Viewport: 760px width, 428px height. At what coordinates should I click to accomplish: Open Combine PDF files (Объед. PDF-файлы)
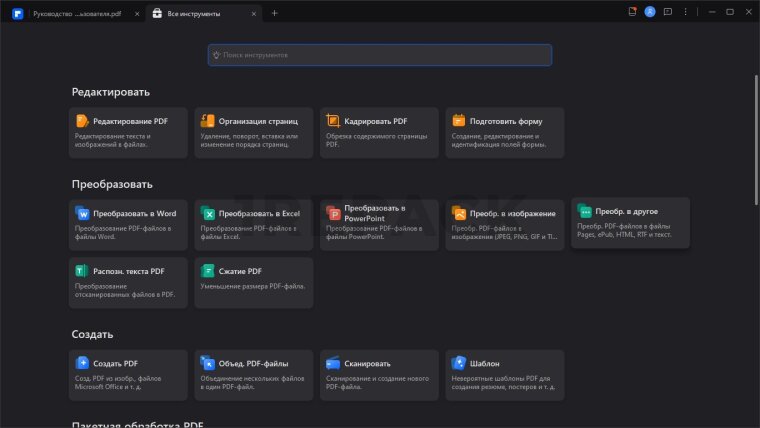coord(254,374)
